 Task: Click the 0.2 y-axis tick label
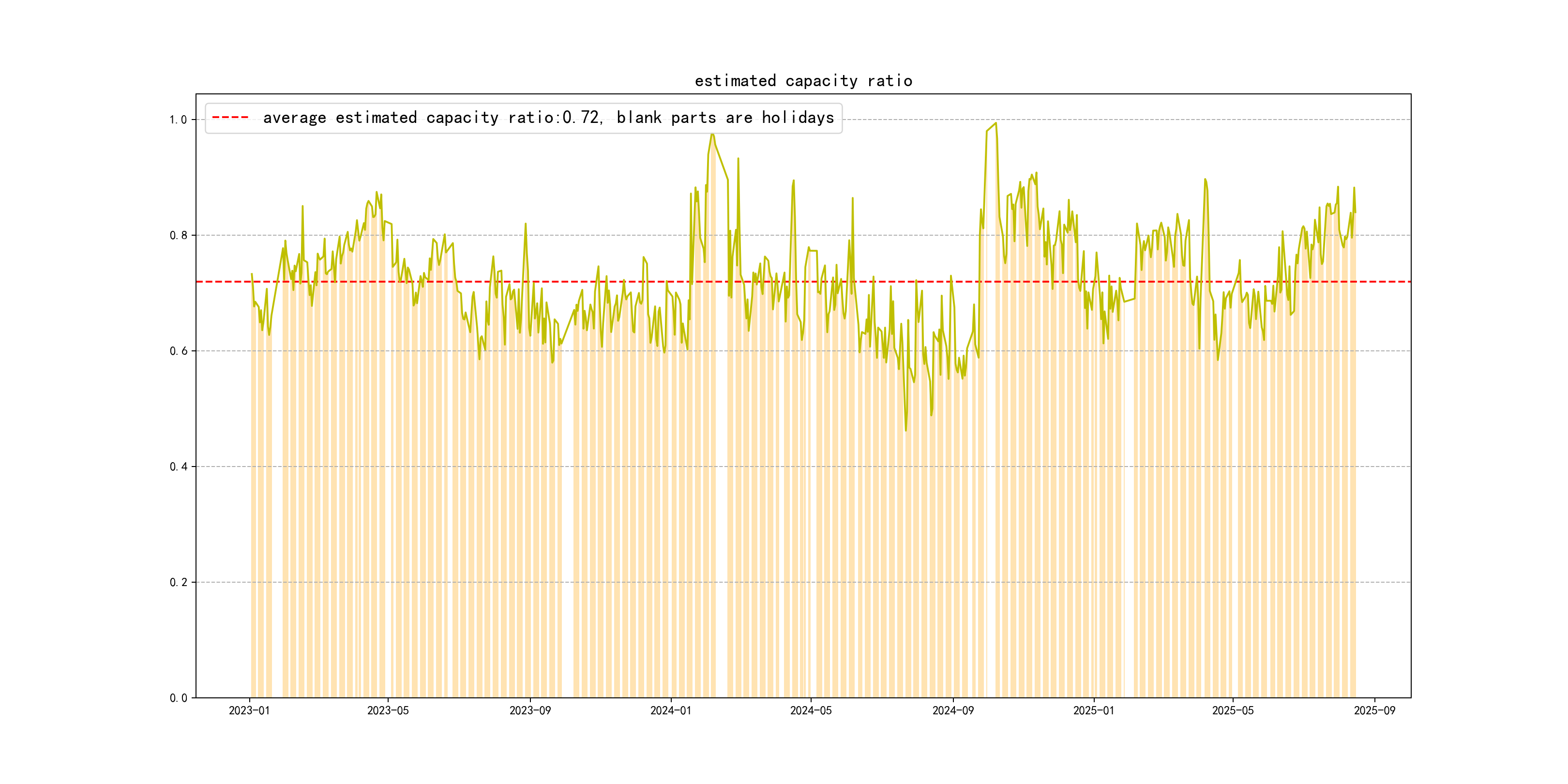[x=178, y=583]
